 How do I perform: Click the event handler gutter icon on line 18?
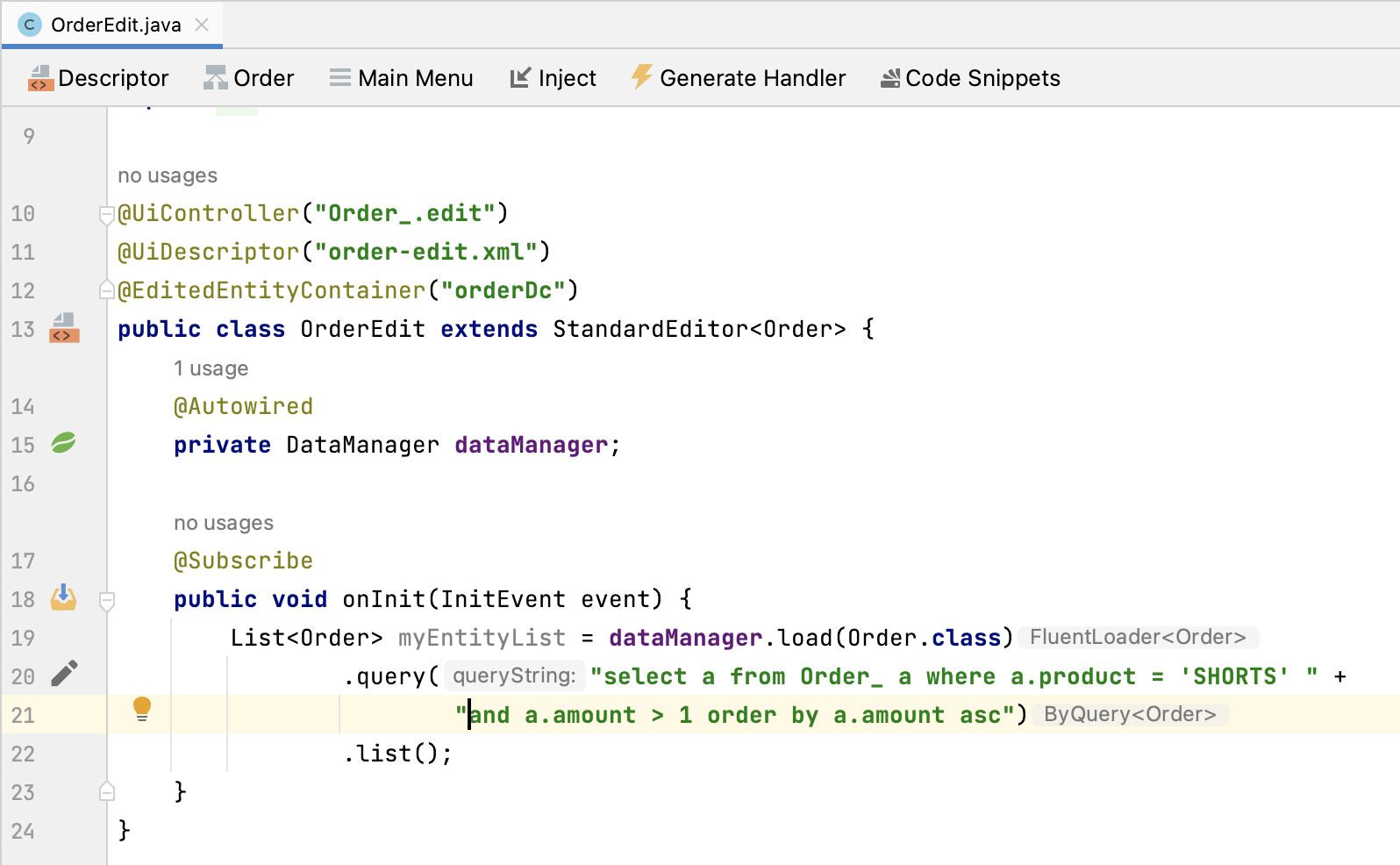pos(63,597)
